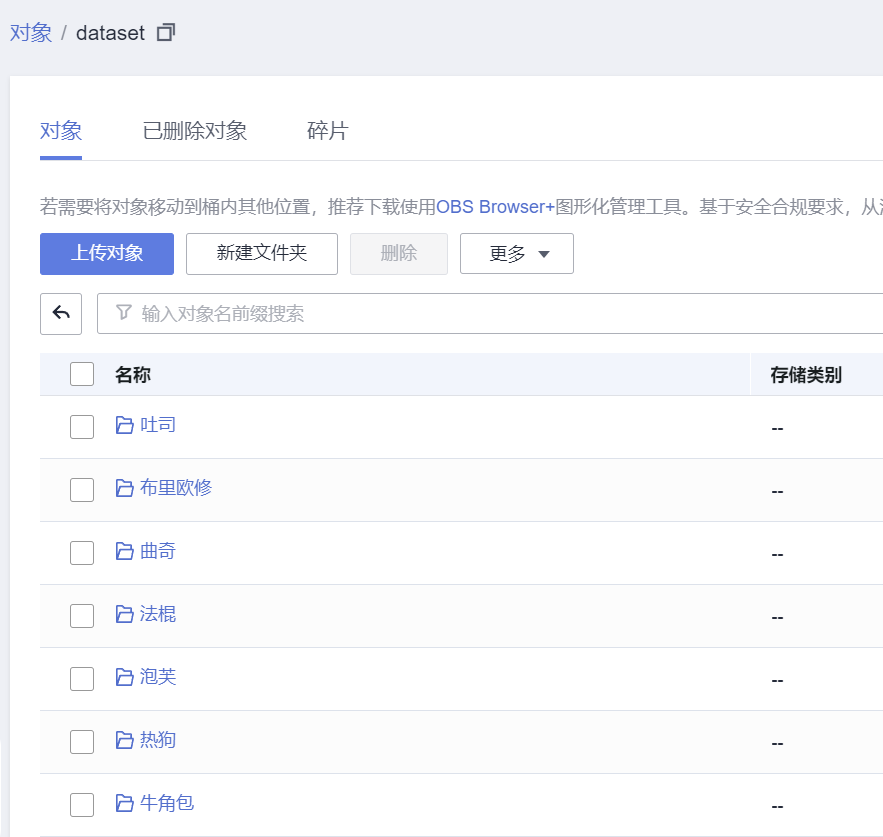Switch to the 已删除对象 tab
The image size is (883, 837).
195,131
